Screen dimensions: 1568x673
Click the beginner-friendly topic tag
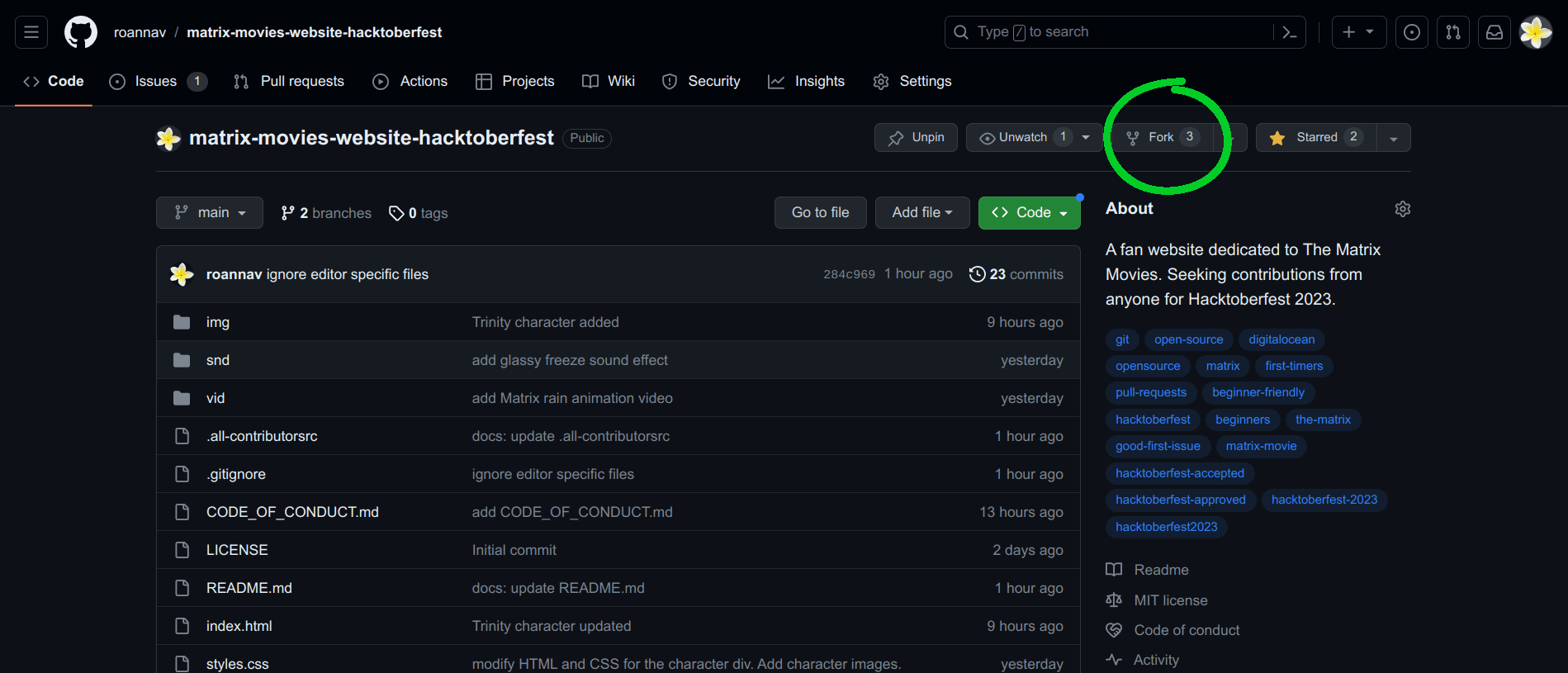[1258, 392]
